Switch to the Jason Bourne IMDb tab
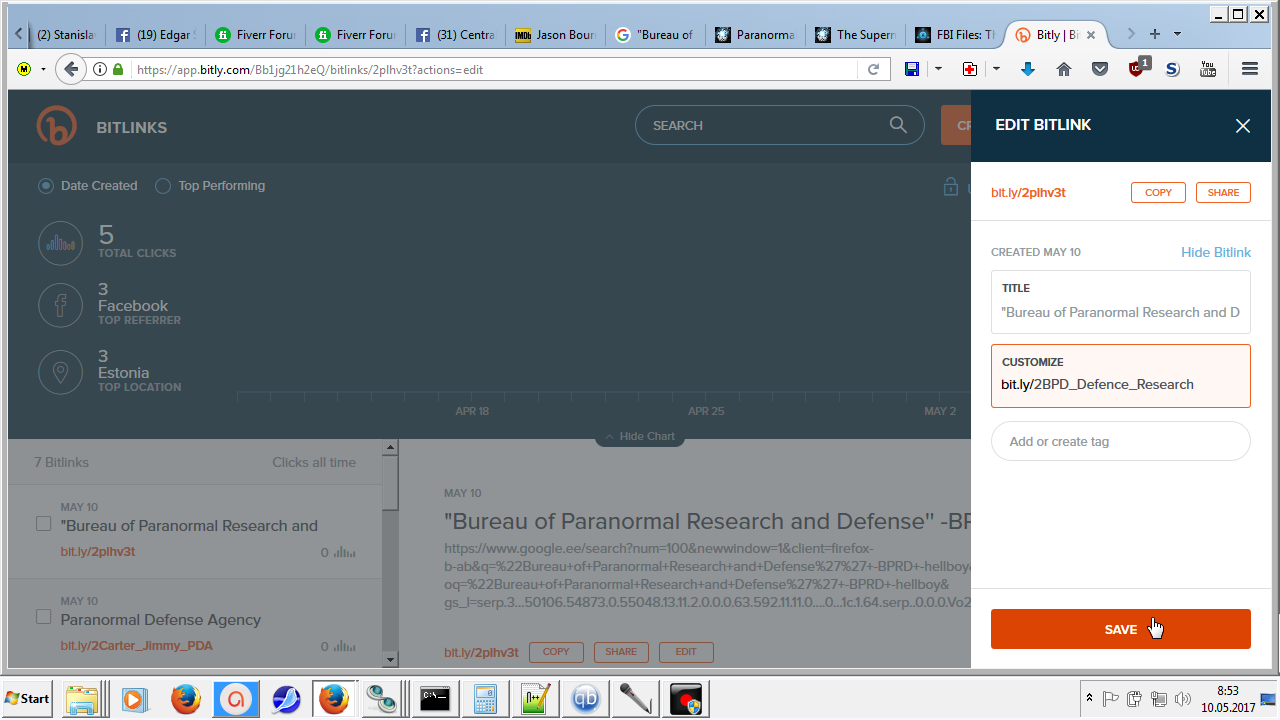The height and width of the screenshot is (720, 1280). coord(556,35)
